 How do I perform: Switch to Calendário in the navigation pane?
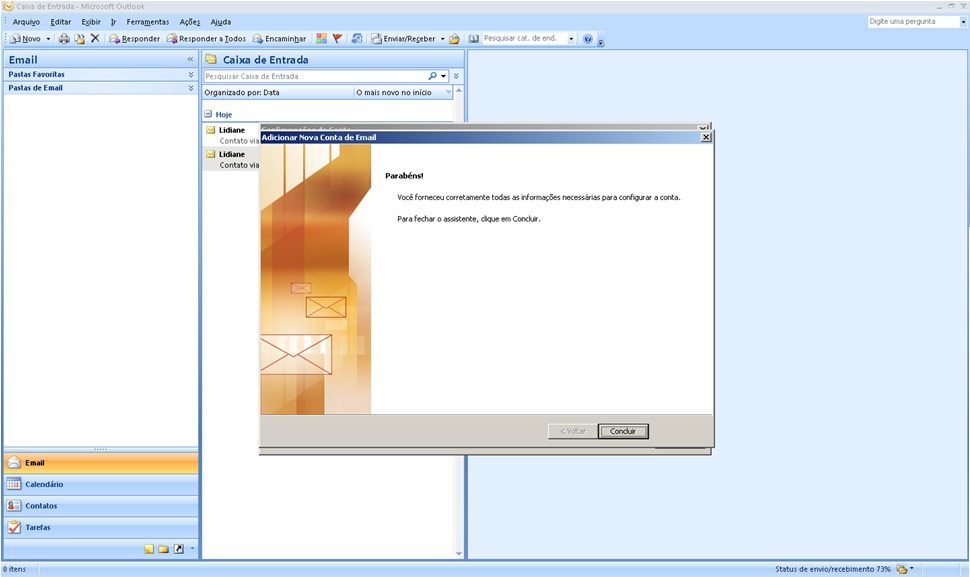pos(100,484)
